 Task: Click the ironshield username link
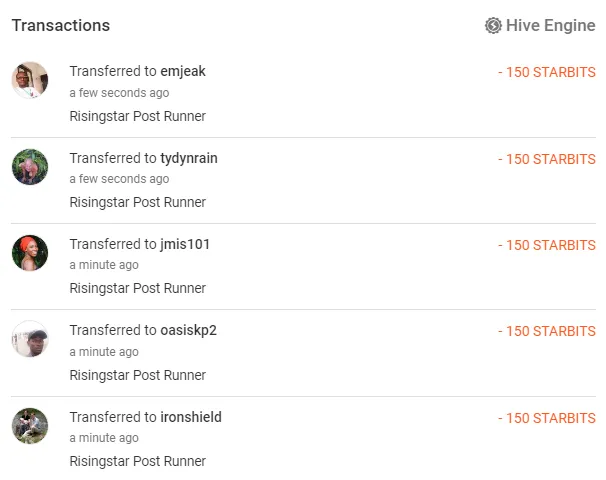pos(191,417)
